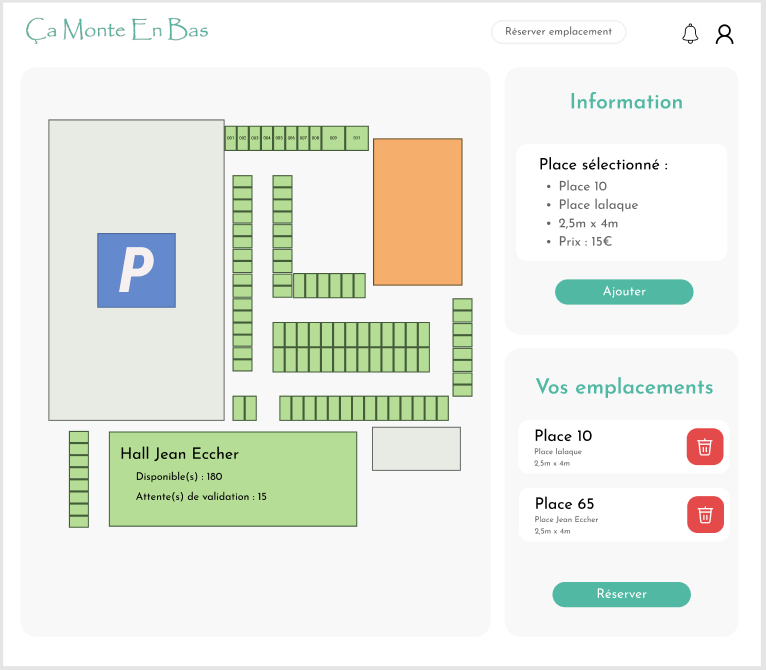Select parking slot 001 on the map
This screenshot has height=670, width=766.
coord(230,138)
